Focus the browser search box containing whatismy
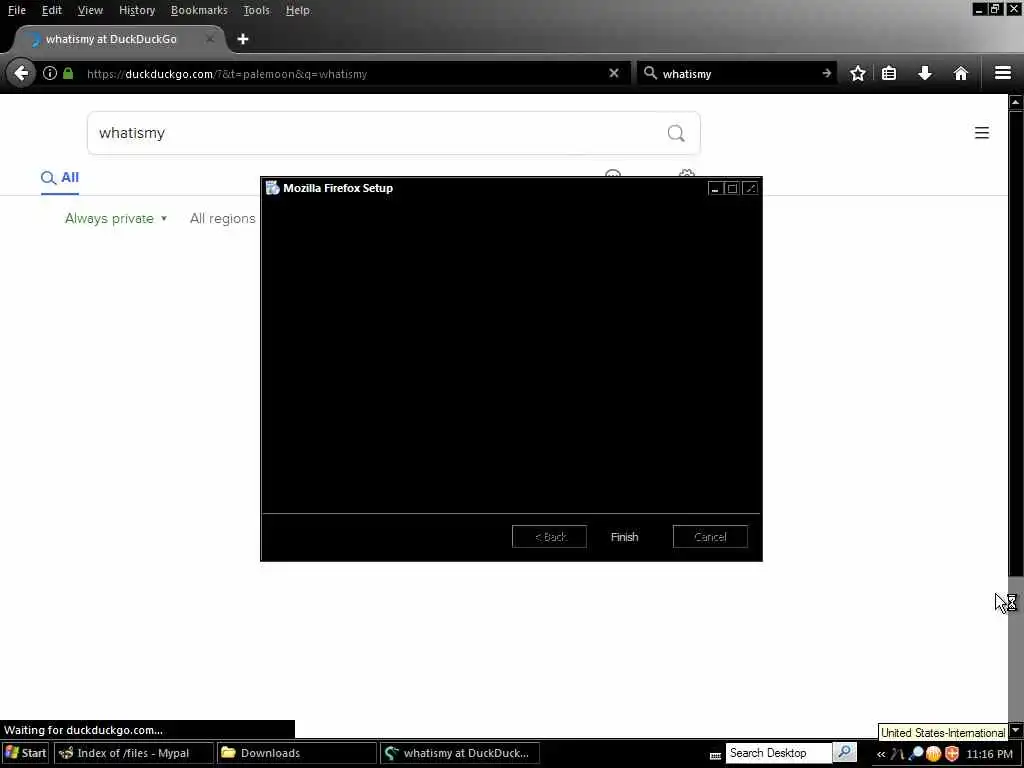Viewport: 1024px width, 768px height. tap(739, 74)
